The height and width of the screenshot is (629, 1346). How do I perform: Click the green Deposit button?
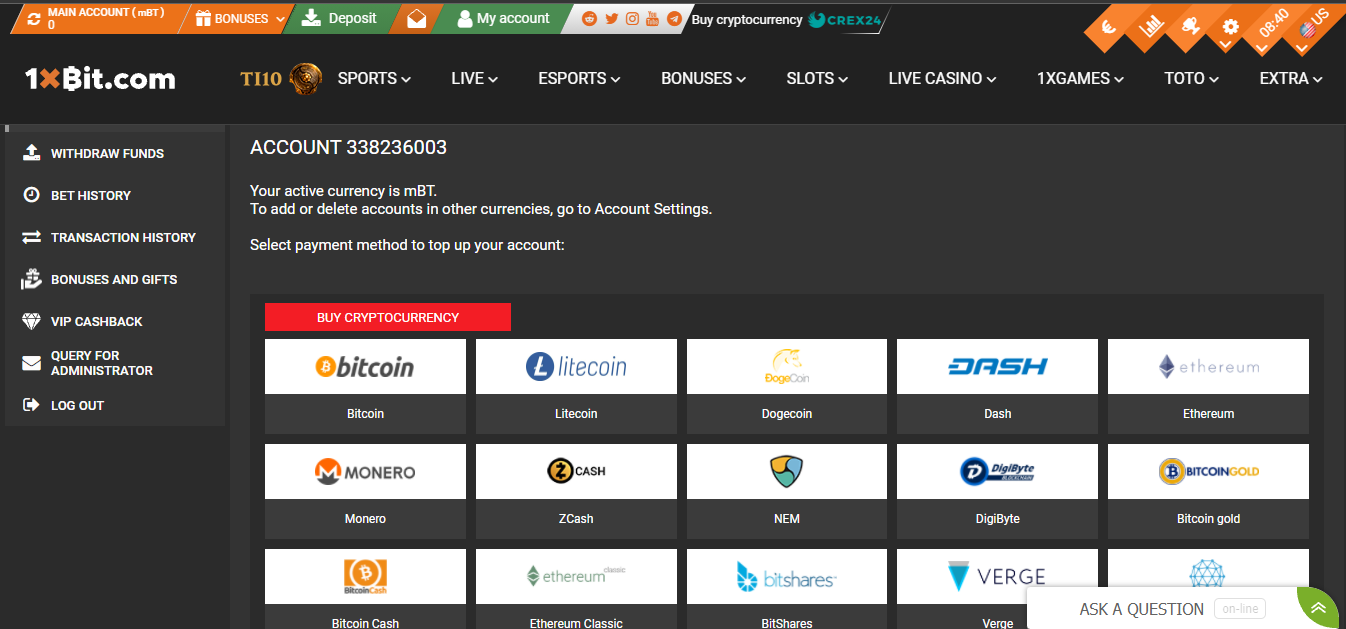(x=340, y=19)
